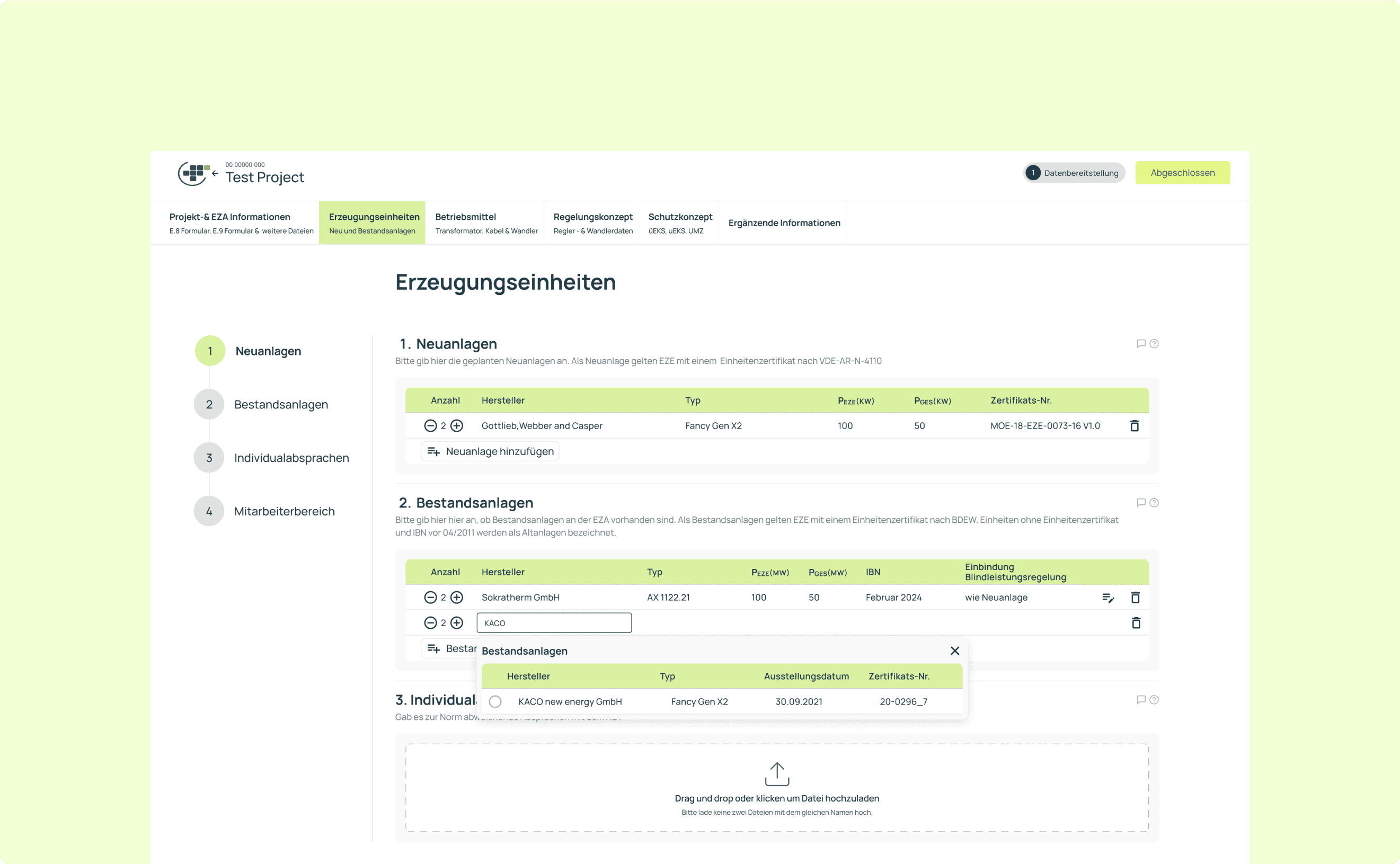Click the back arrow beside Test Project
This screenshot has height=864, width=1400.
pos(215,173)
